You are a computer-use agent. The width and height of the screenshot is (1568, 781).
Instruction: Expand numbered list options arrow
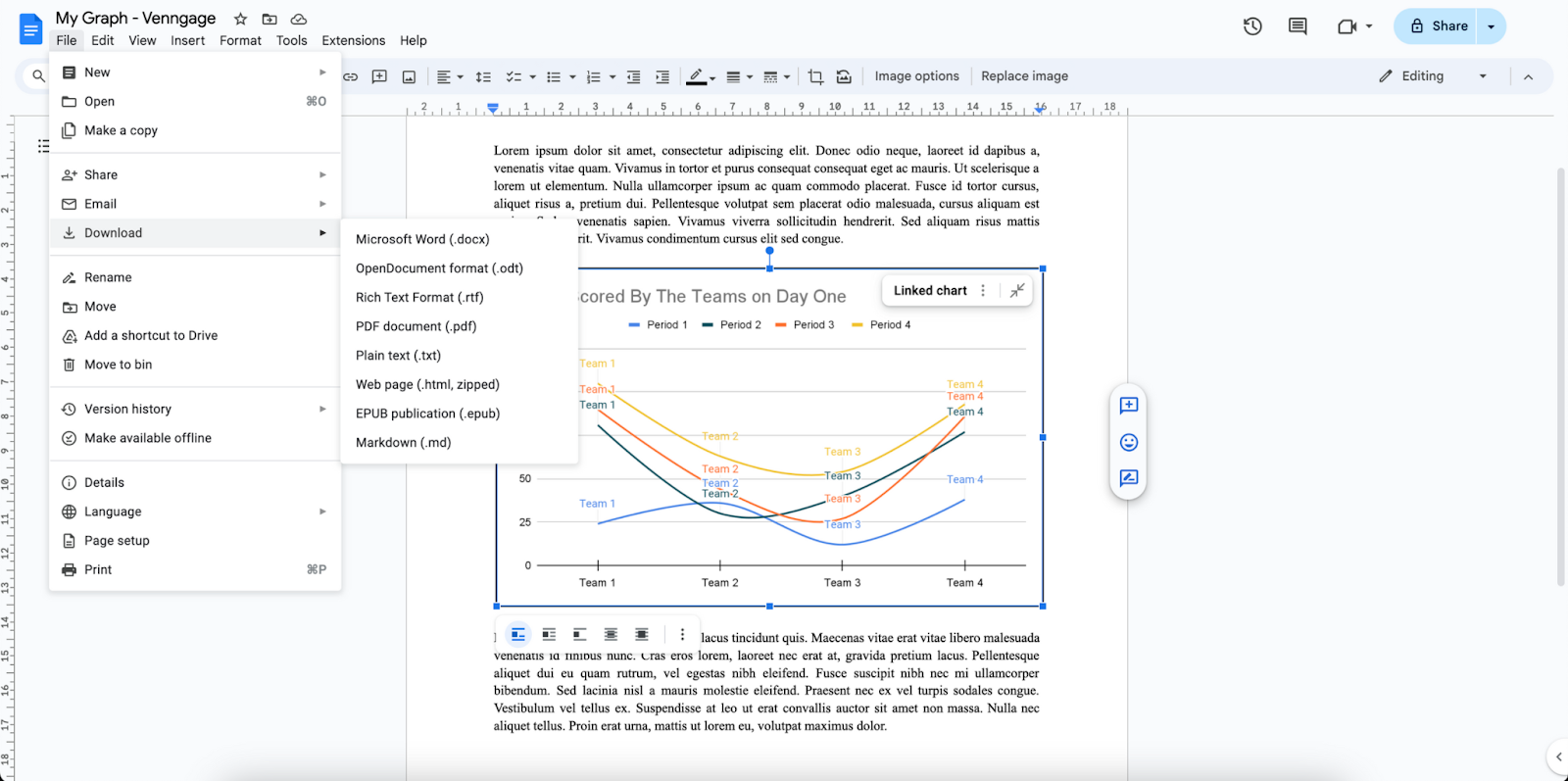click(612, 76)
